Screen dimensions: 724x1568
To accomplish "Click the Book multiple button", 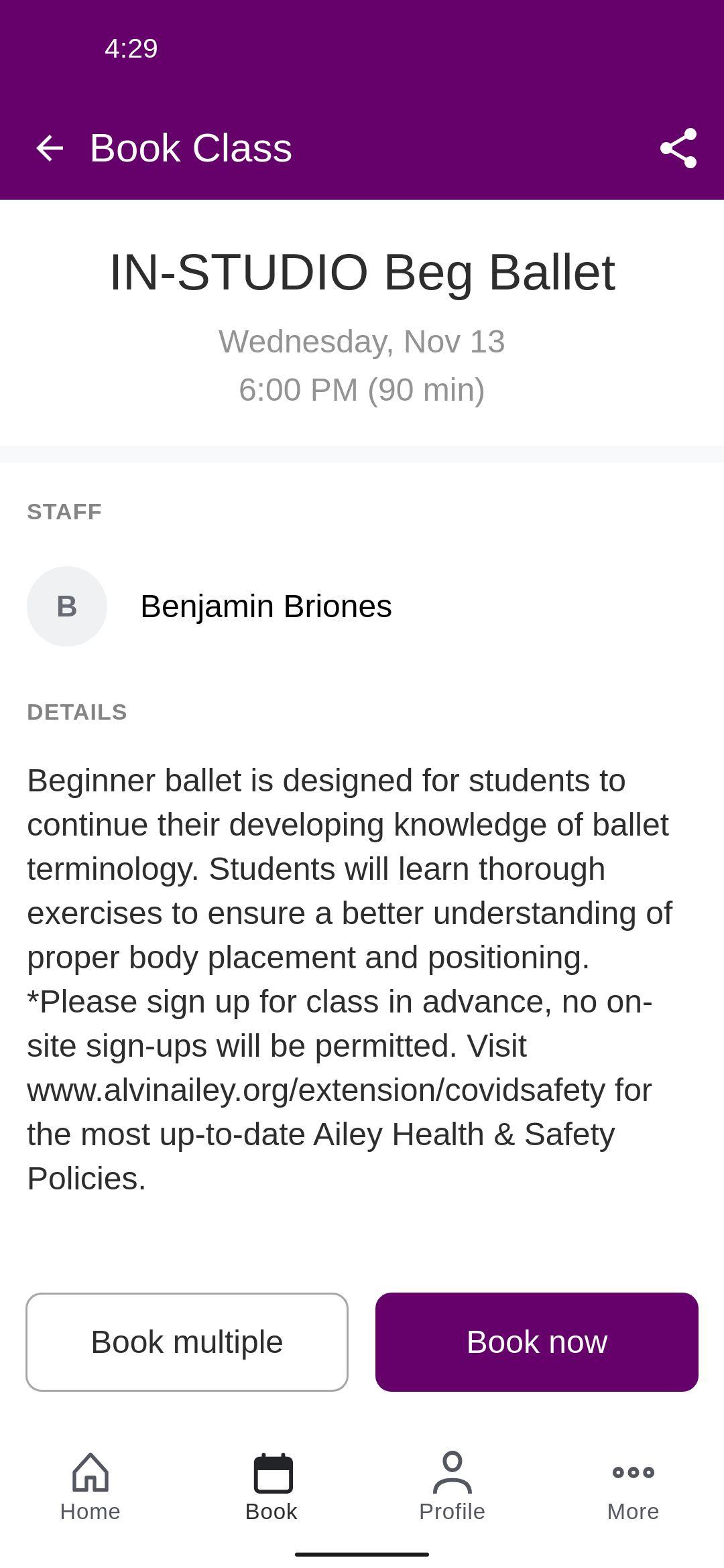I will [187, 1342].
